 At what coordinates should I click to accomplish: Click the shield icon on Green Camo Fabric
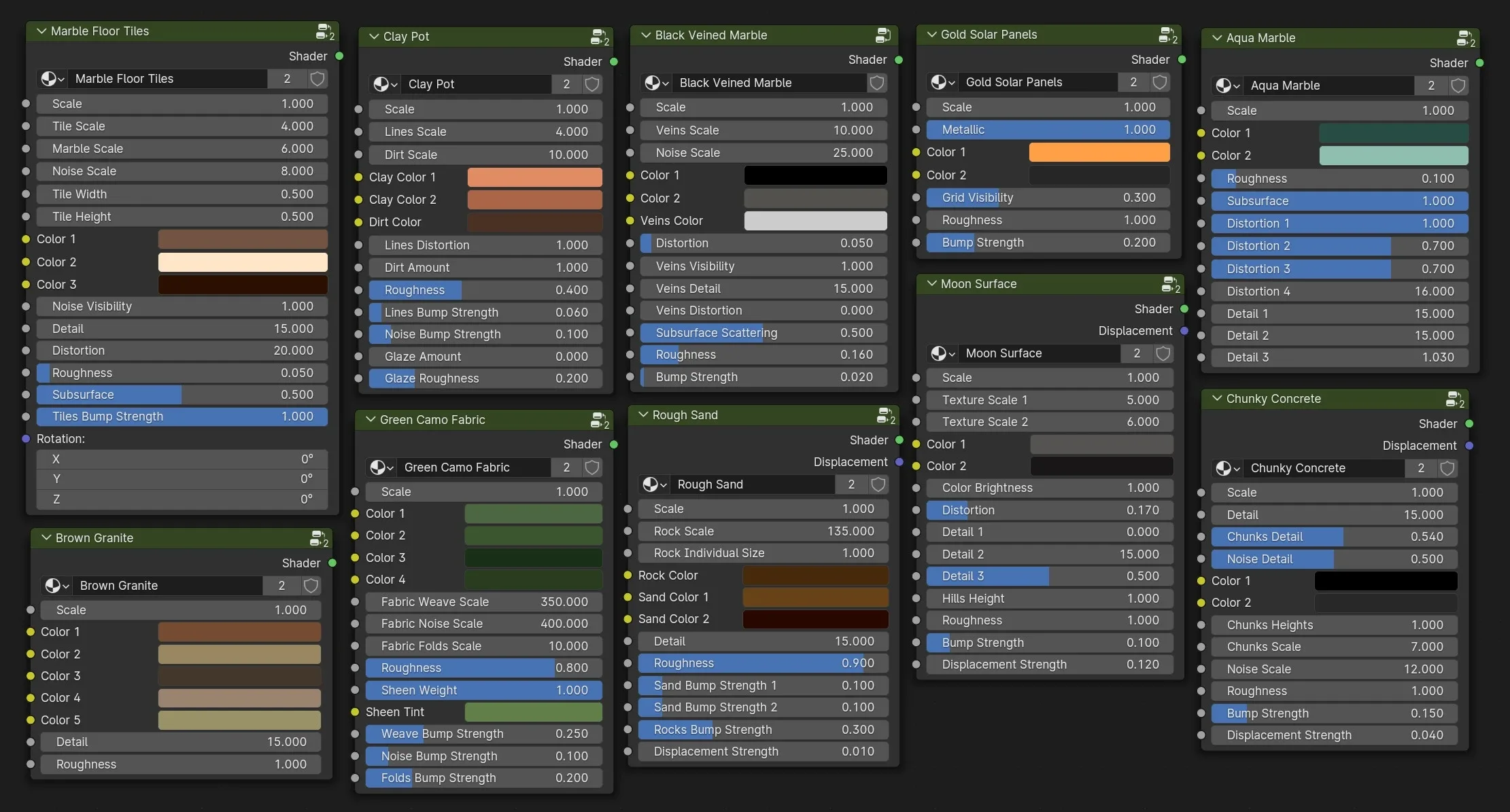(x=591, y=467)
